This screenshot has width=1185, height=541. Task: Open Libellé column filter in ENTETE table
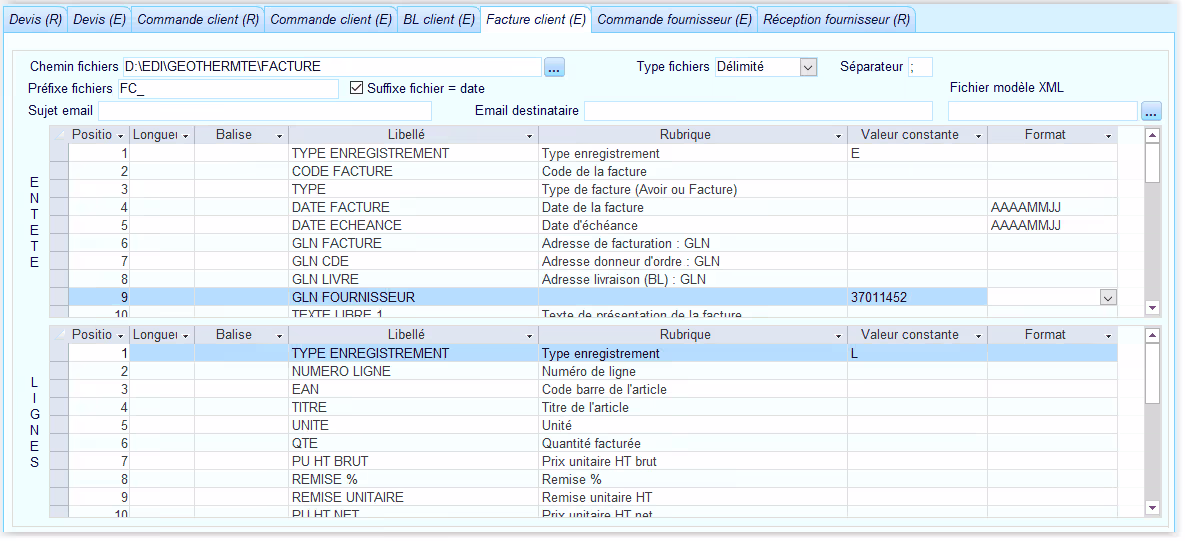530,136
